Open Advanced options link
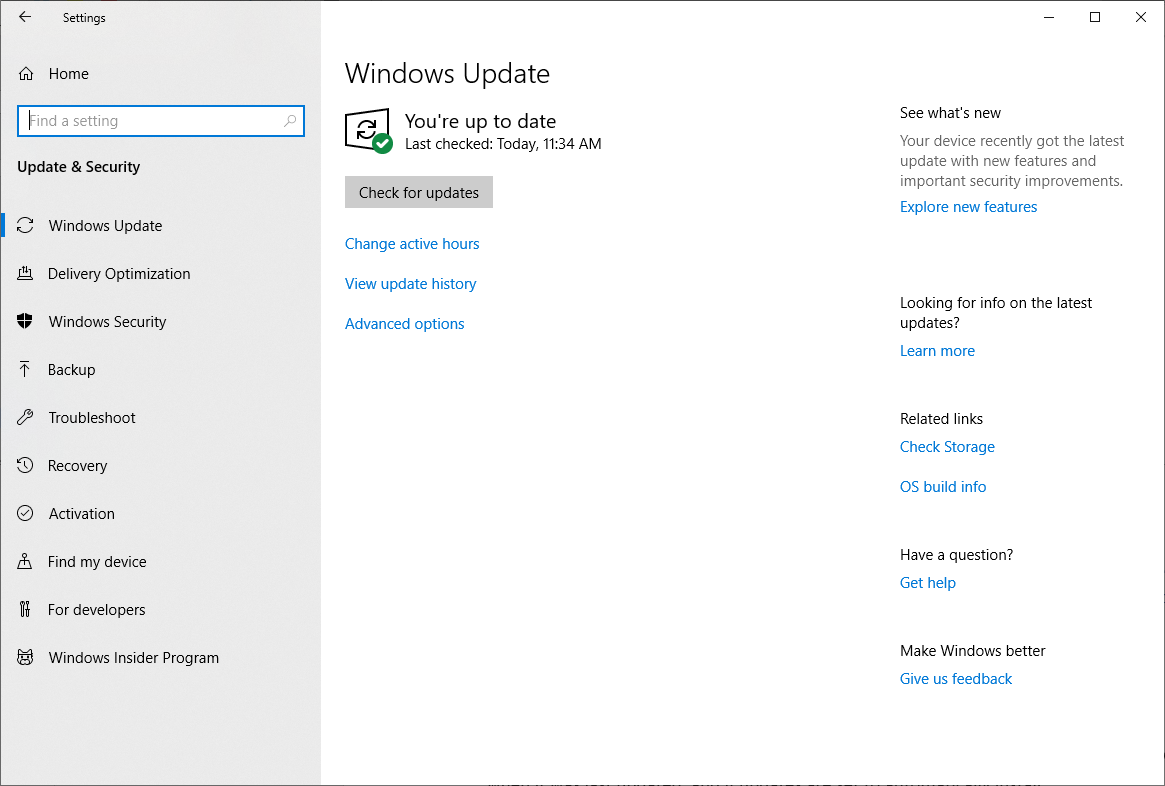The height and width of the screenshot is (786, 1165). (405, 324)
